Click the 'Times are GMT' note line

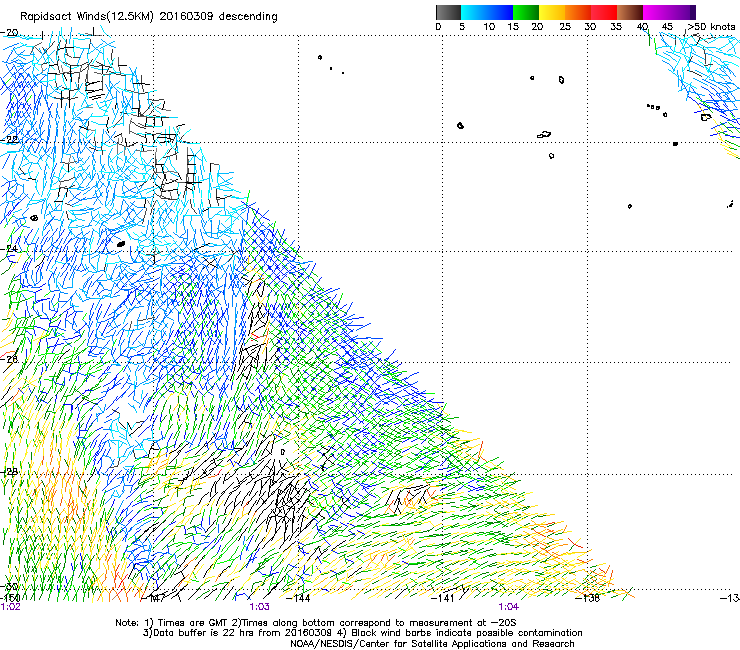coord(316,623)
